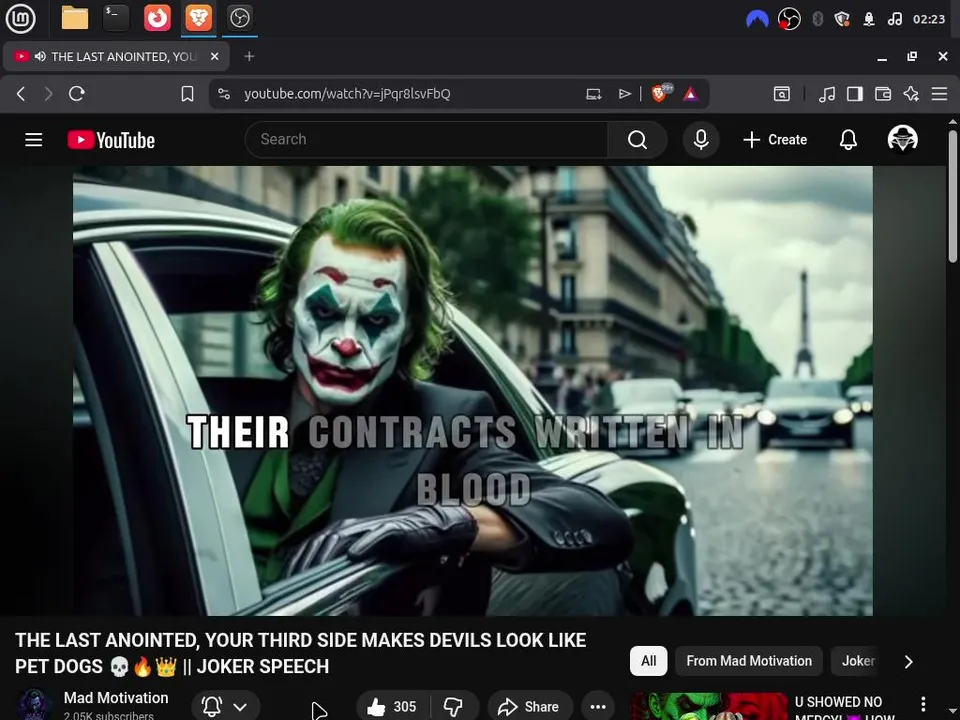Reload the YouTube page
Viewport: 960px width, 720px height.
(x=77, y=94)
